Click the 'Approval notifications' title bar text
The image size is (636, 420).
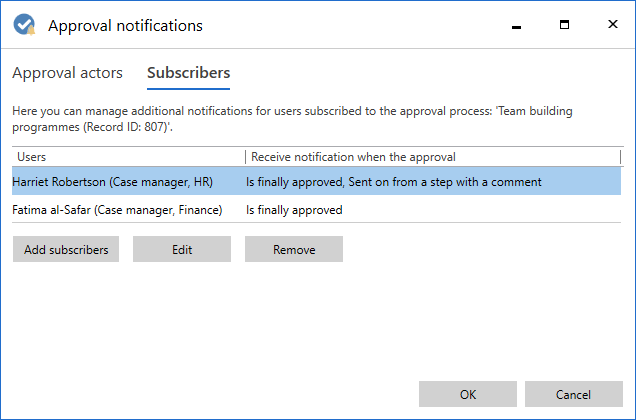(x=125, y=25)
